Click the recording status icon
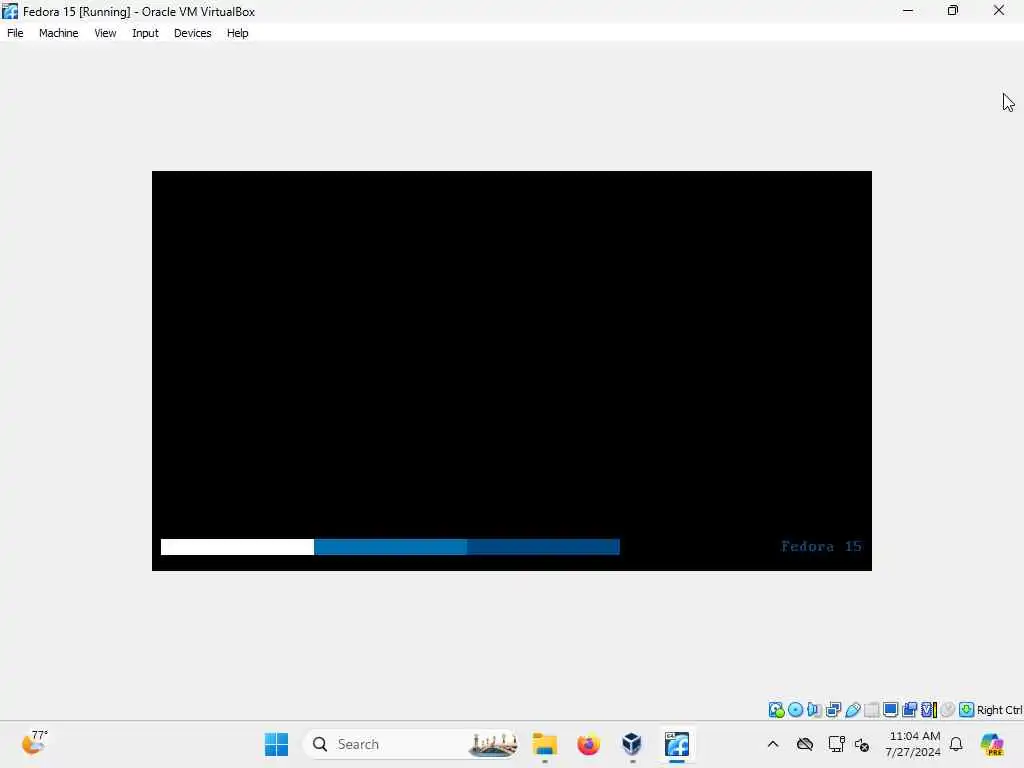 [909, 710]
